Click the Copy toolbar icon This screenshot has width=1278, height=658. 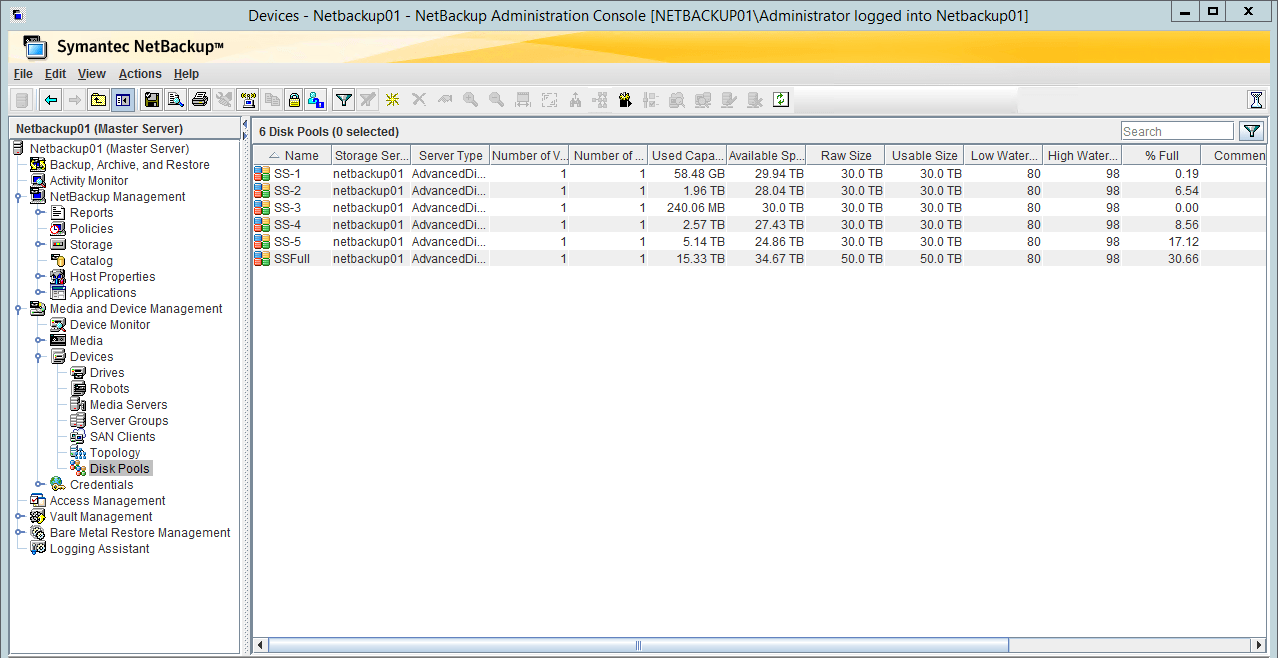tap(272, 99)
